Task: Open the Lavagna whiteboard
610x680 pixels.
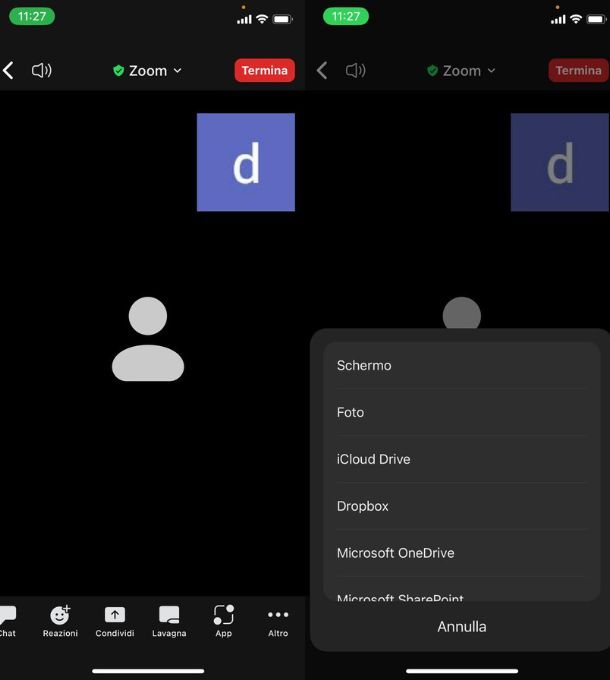Action: coord(169,621)
